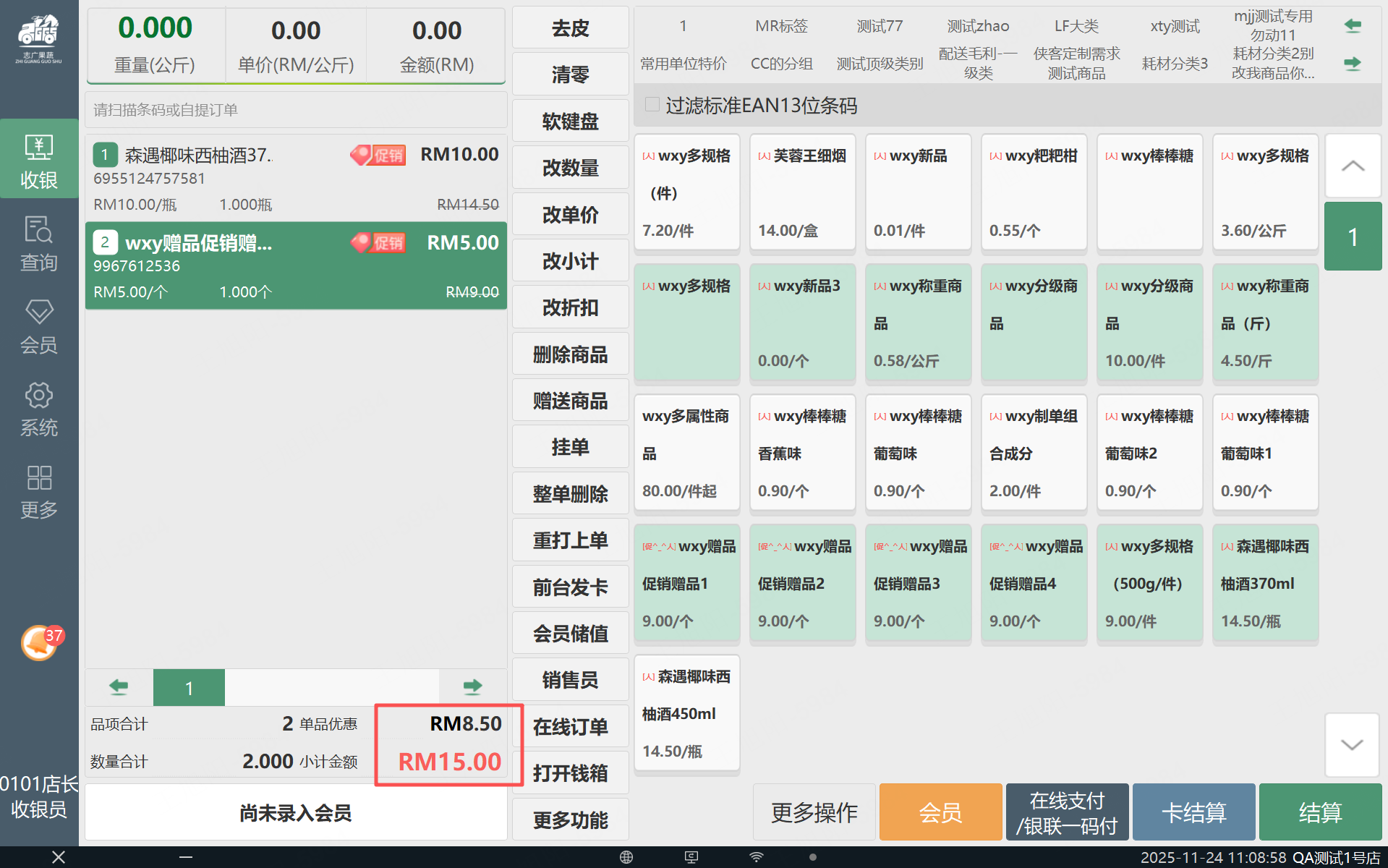
Task: Add 森遇椰味西柚酒450ml product
Action: coord(686,713)
